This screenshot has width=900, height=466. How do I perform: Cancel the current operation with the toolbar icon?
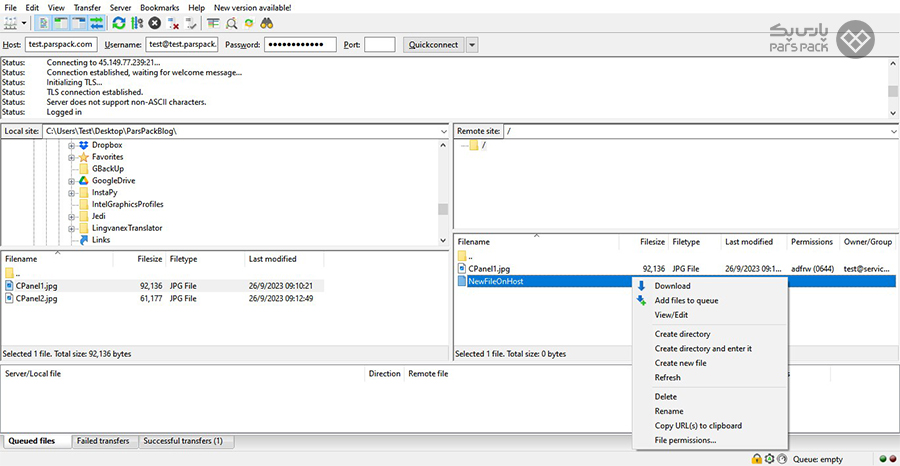click(x=154, y=24)
